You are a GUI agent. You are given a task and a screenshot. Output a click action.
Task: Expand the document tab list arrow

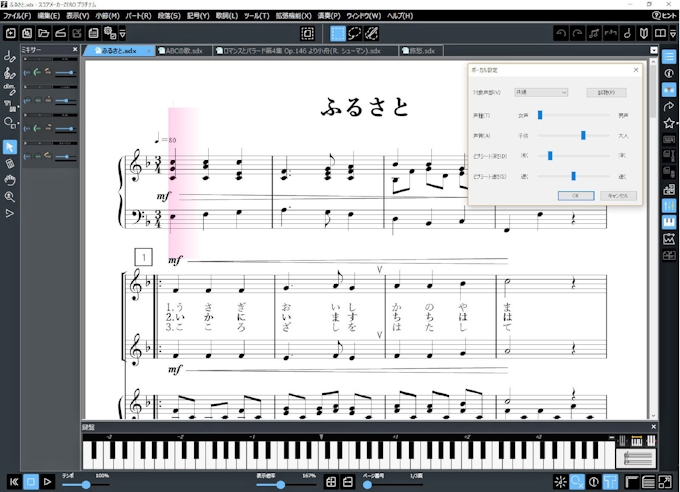click(653, 50)
